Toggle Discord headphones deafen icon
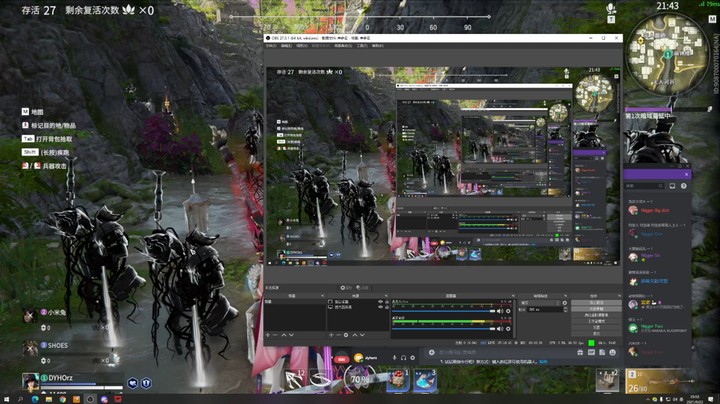Viewport: 720px width, 404px height. (x=403, y=357)
